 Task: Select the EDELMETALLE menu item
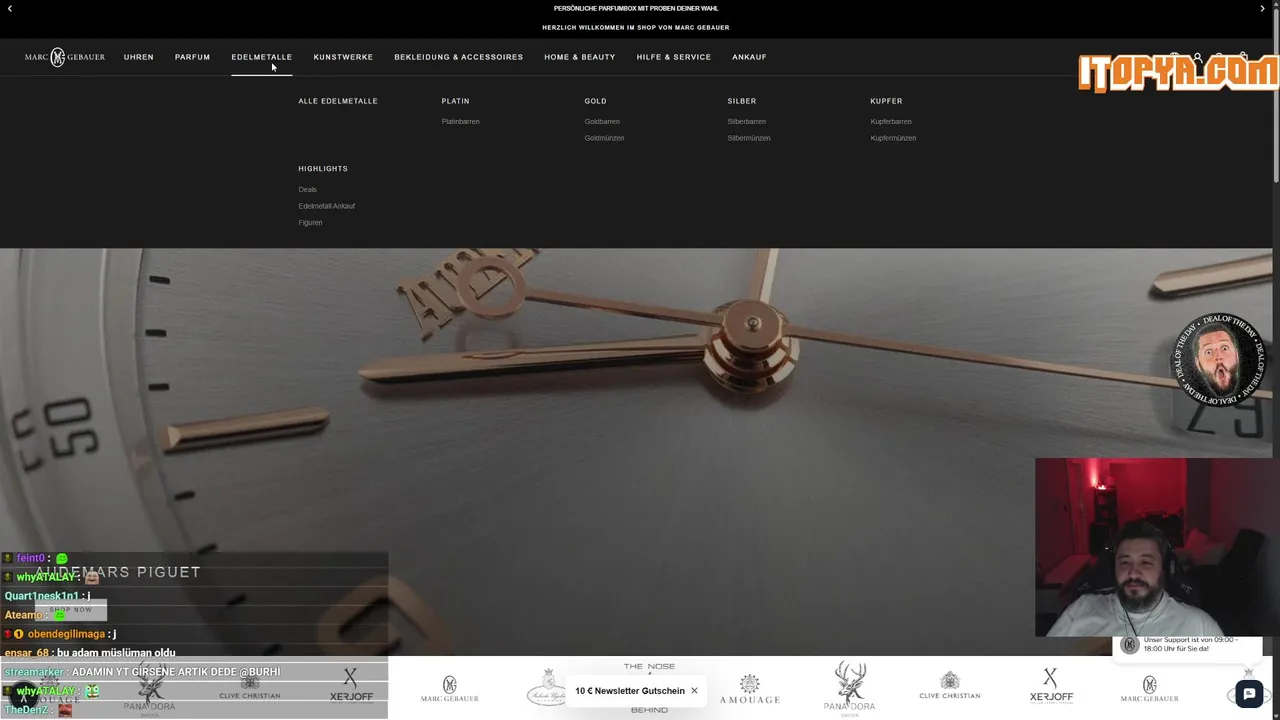pos(262,57)
